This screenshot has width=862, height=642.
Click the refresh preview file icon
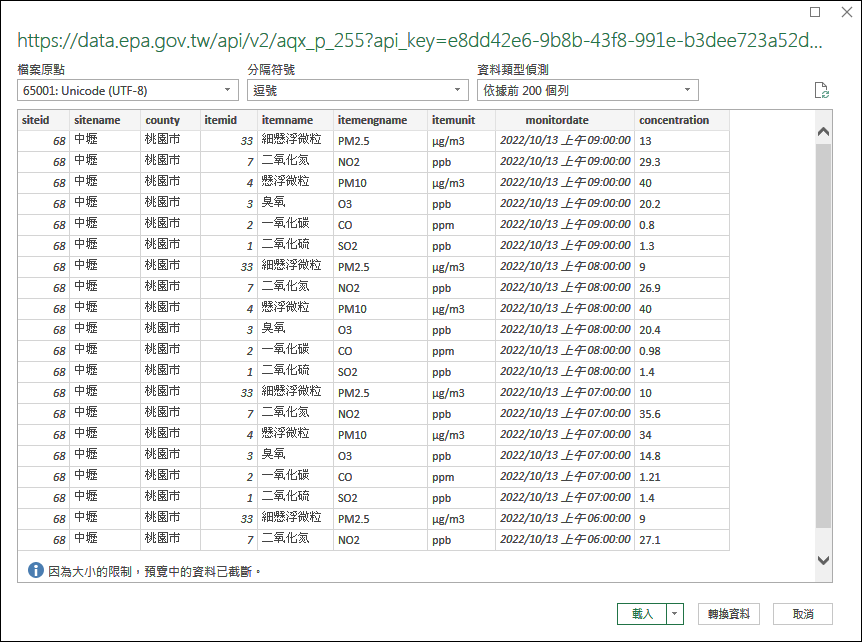pyautogui.click(x=821, y=90)
